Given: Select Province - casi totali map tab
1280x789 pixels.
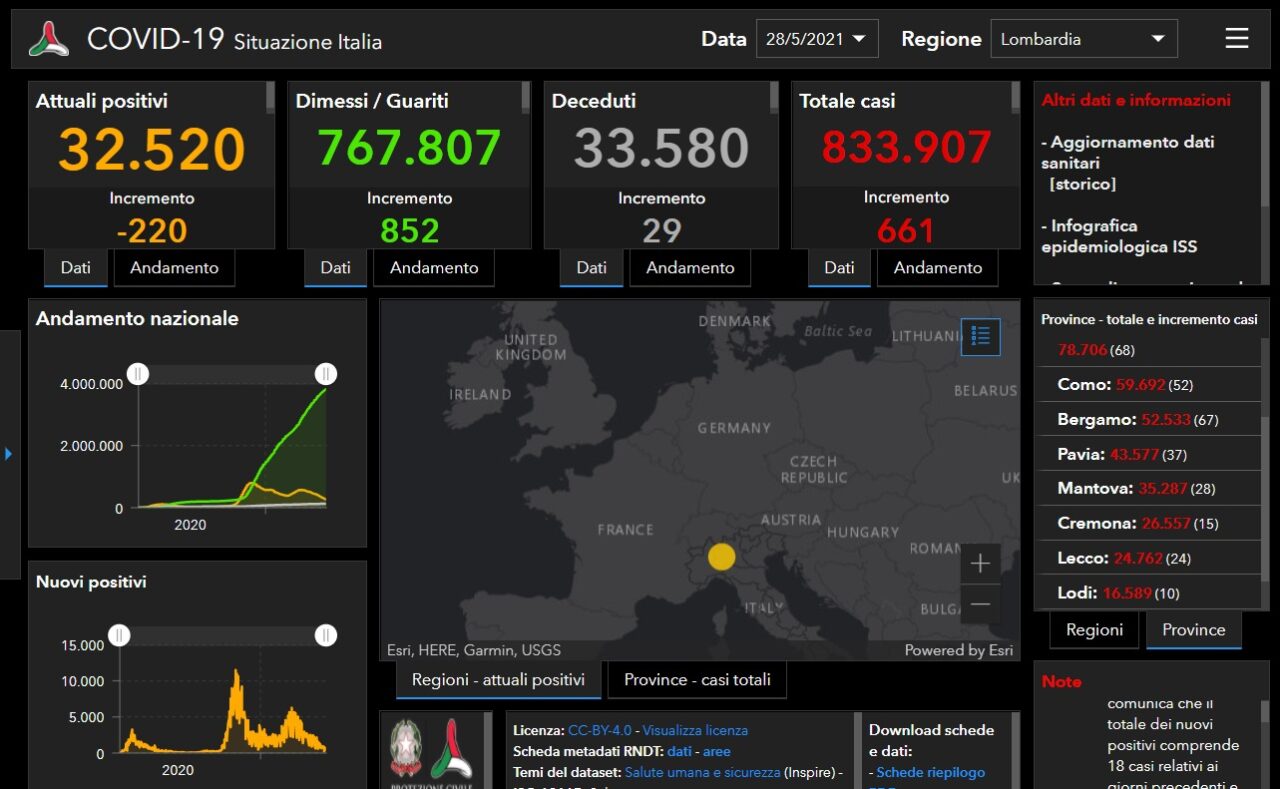Looking at the screenshot, I should 697,680.
